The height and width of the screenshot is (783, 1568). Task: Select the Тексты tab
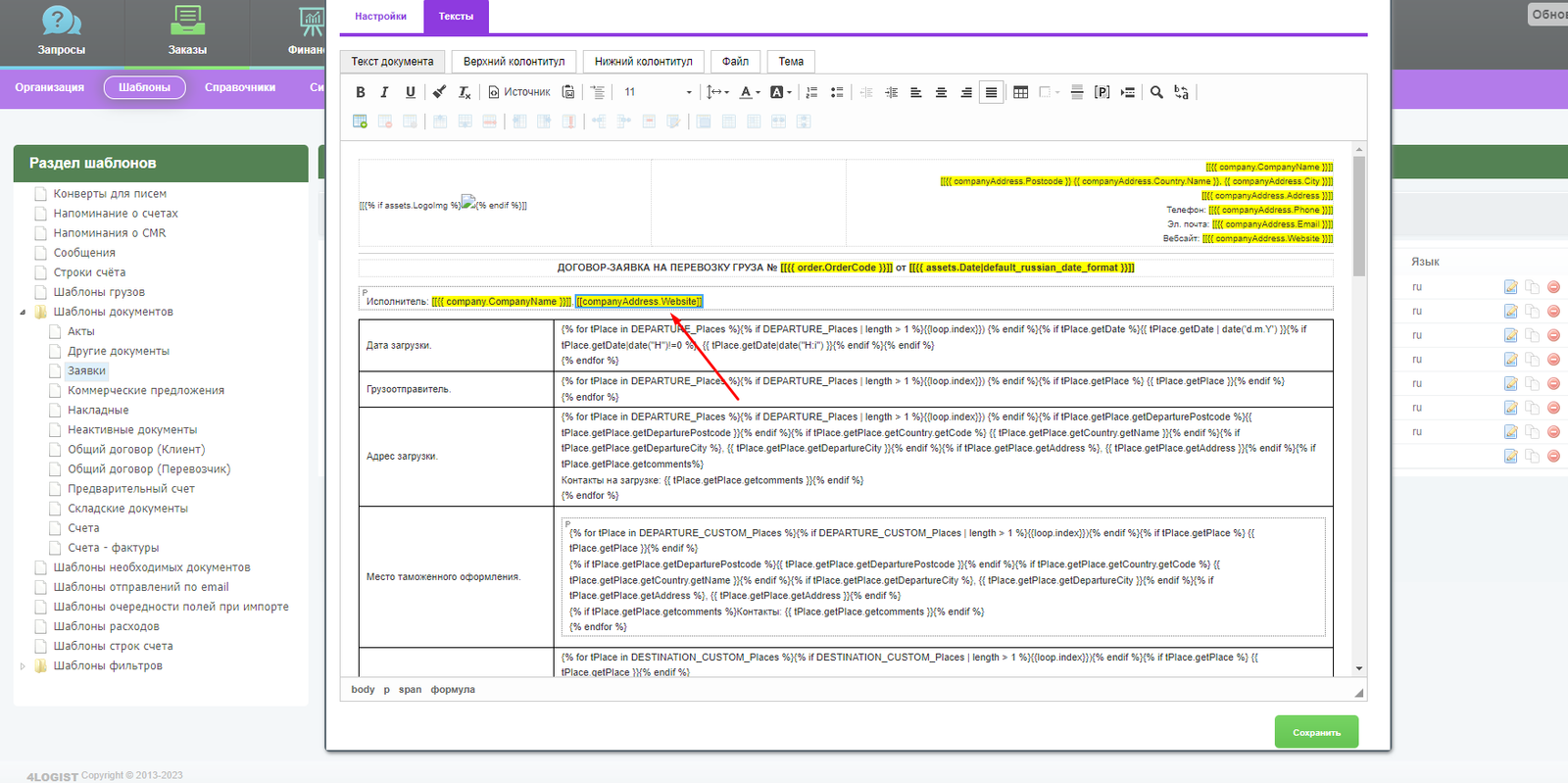coord(456,17)
